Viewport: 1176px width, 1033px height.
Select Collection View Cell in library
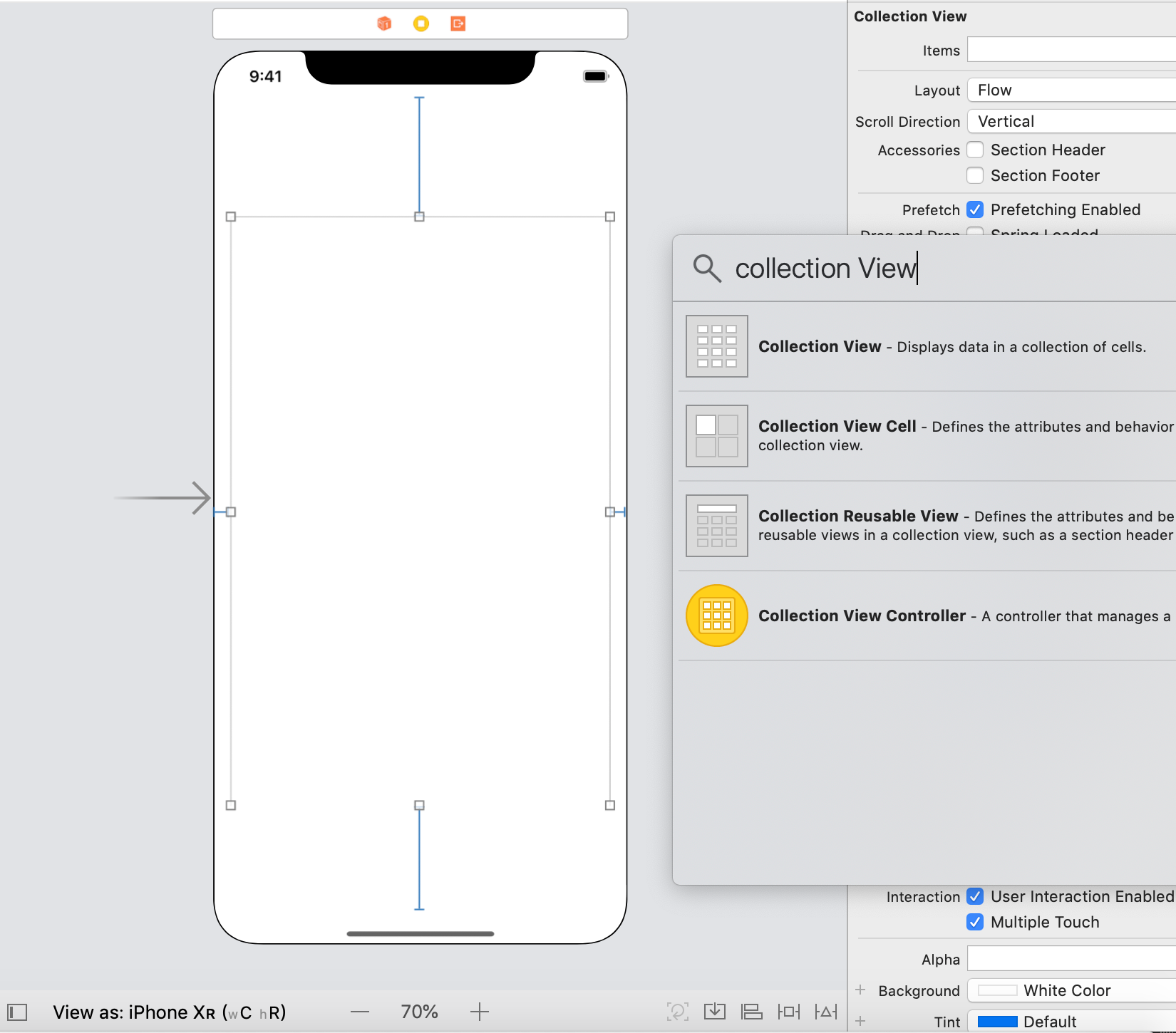click(927, 435)
